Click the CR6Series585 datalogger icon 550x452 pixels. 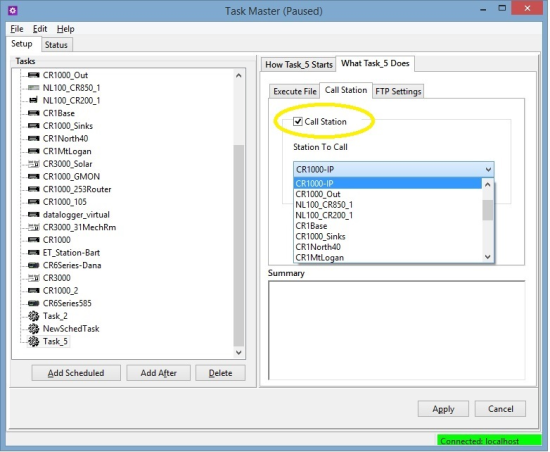[34, 303]
